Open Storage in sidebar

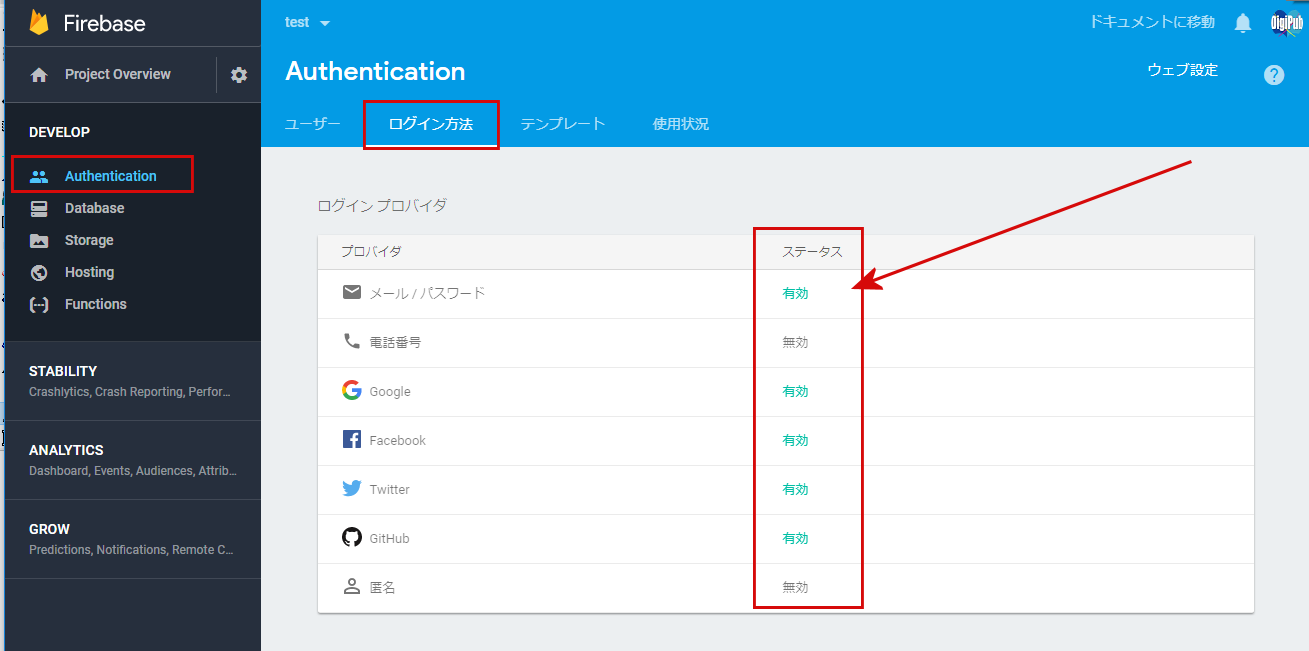(x=89, y=240)
